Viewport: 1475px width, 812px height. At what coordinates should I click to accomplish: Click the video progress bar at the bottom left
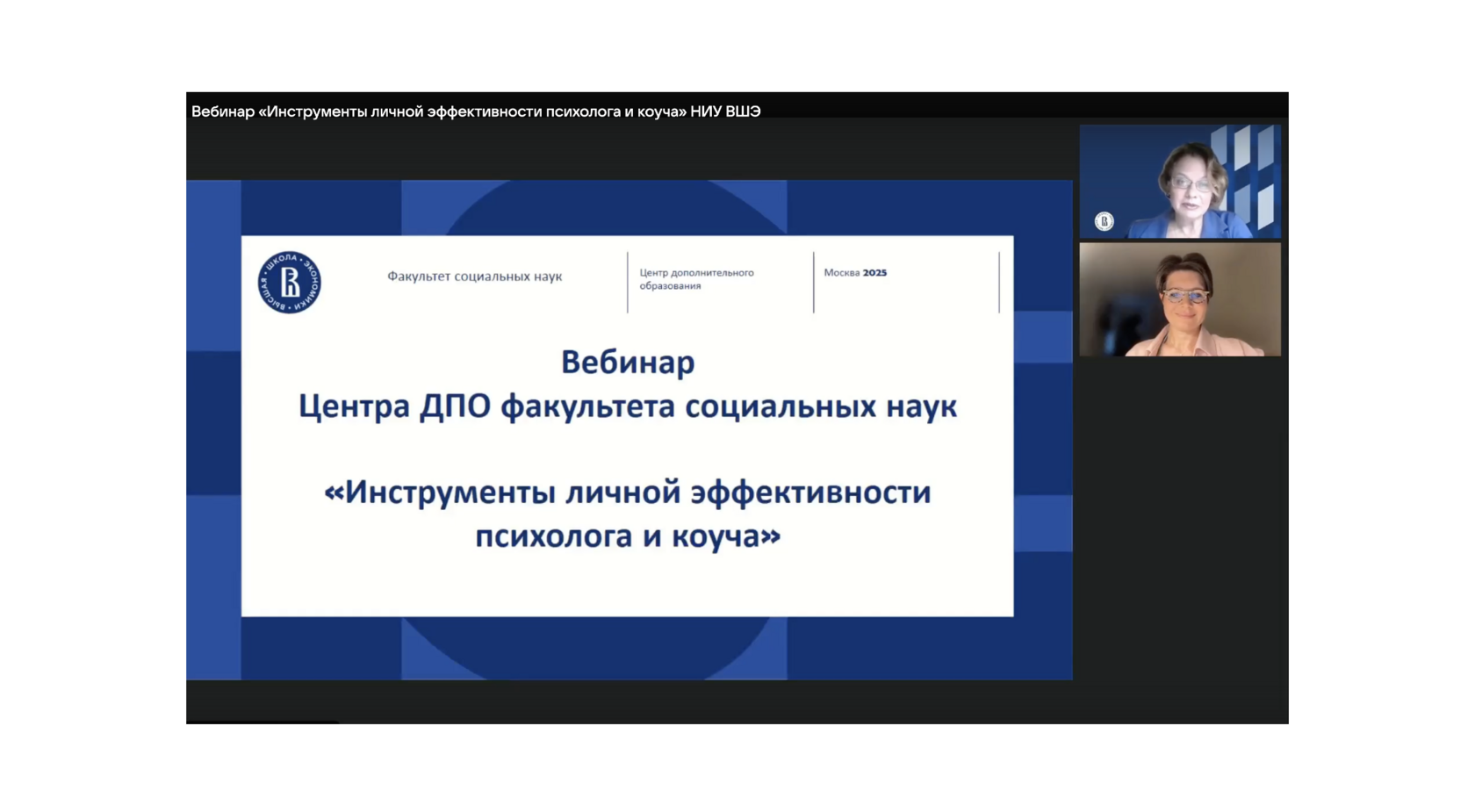(x=263, y=722)
